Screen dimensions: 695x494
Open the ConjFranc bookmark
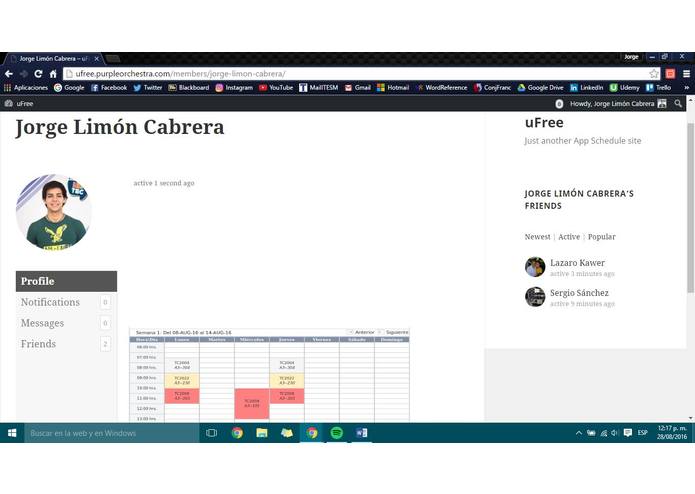pos(492,88)
